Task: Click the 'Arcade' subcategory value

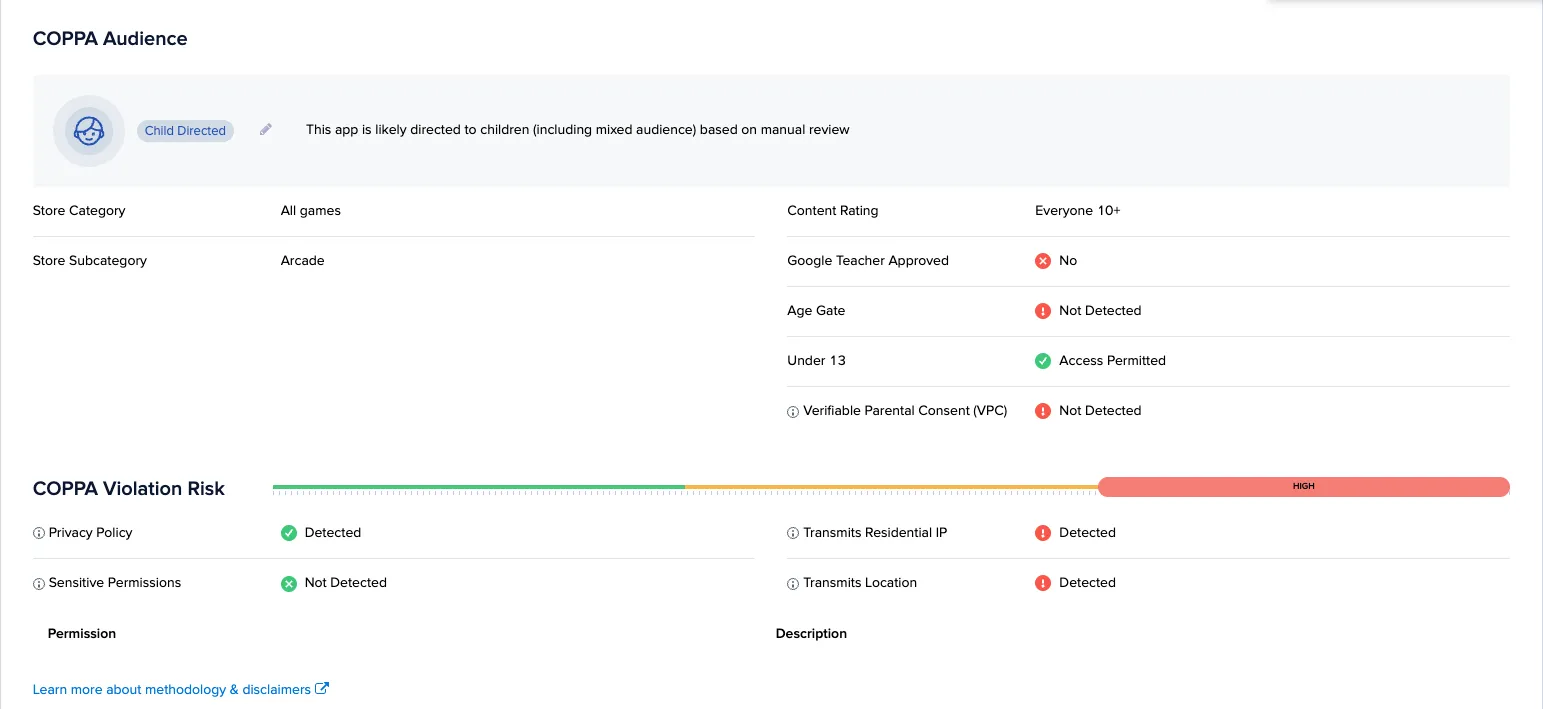Action: point(303,261)
